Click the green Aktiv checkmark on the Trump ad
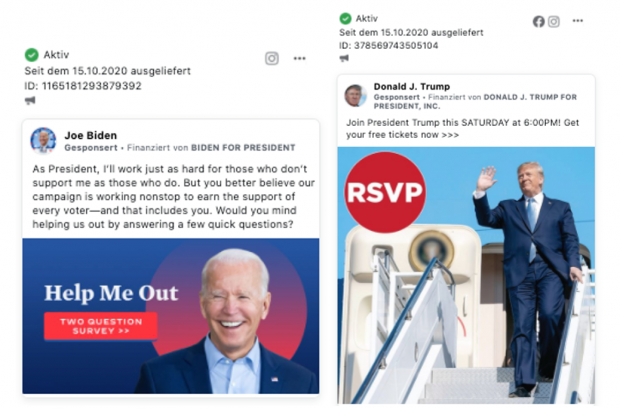620x409 pixels. 345,18
